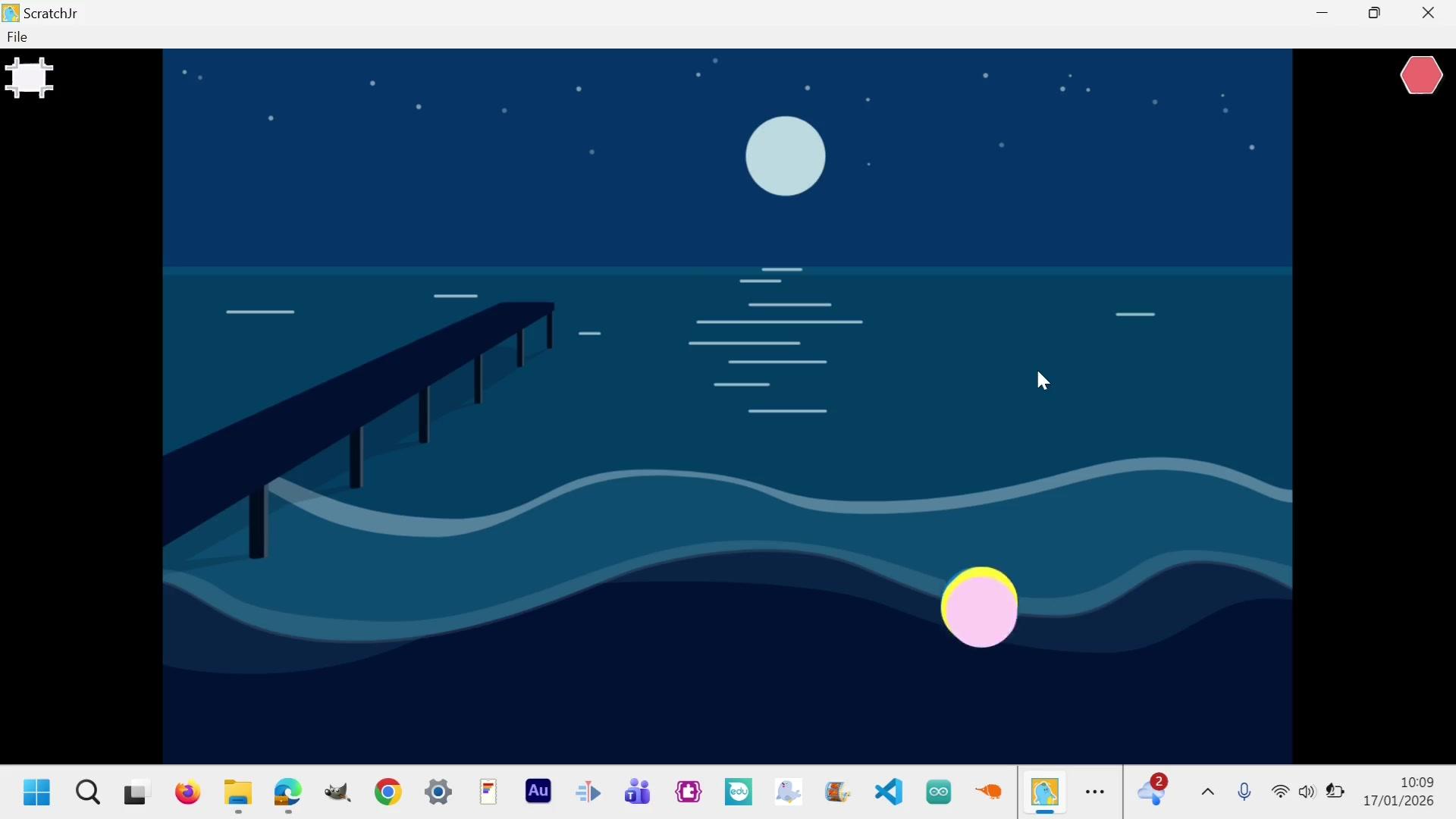
Task: Exit full screen presentation mode
Action: pos(29,78)
